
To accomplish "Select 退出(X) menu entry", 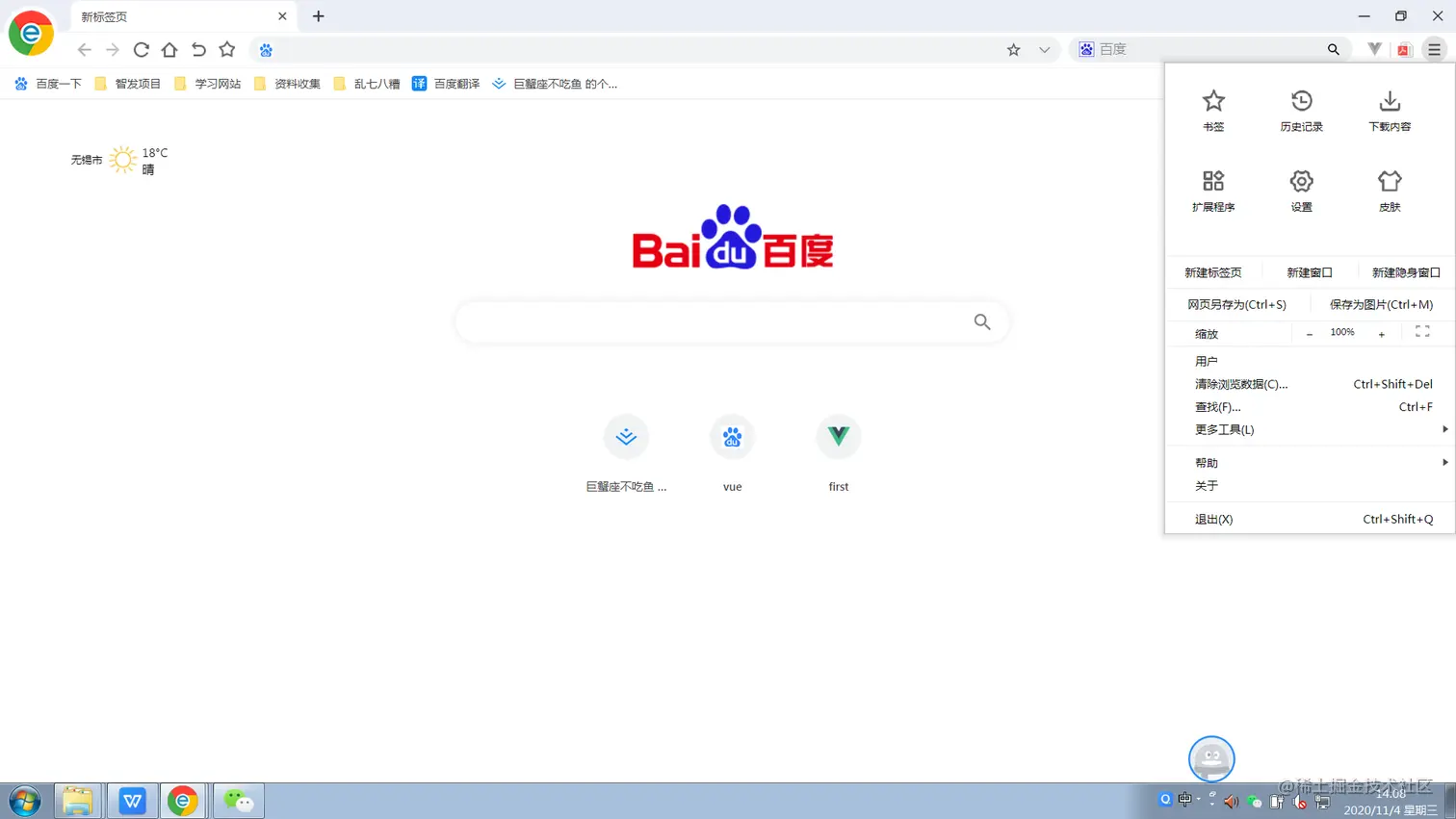I will click(1310, 519).
